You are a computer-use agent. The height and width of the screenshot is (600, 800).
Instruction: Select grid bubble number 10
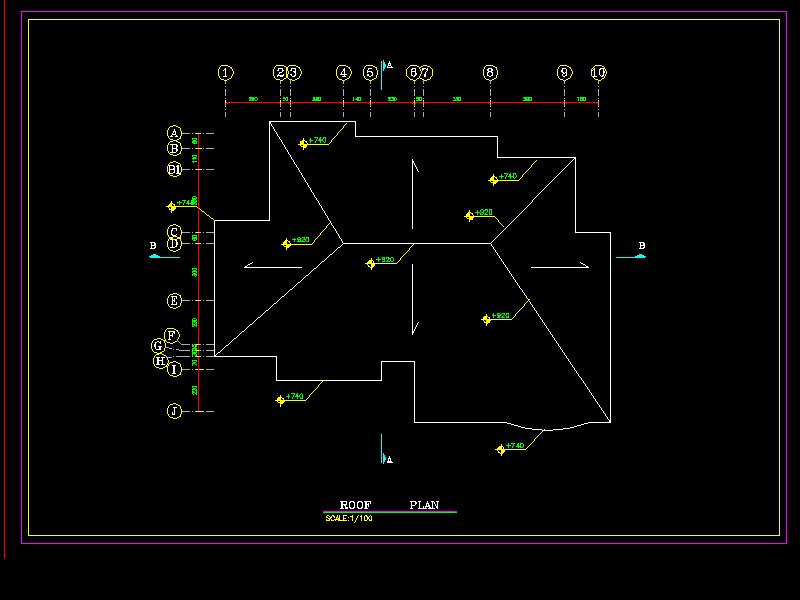point(598,72)
